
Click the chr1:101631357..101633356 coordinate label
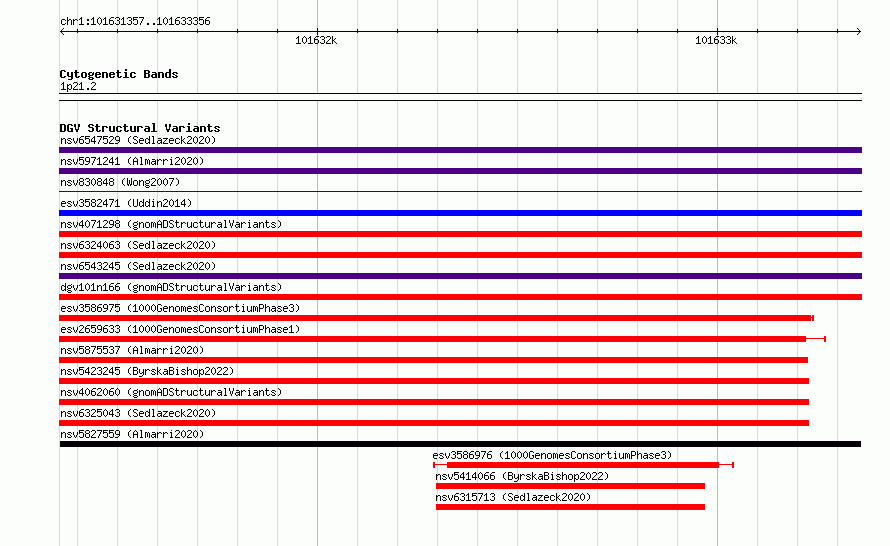(x=135, y=21)
